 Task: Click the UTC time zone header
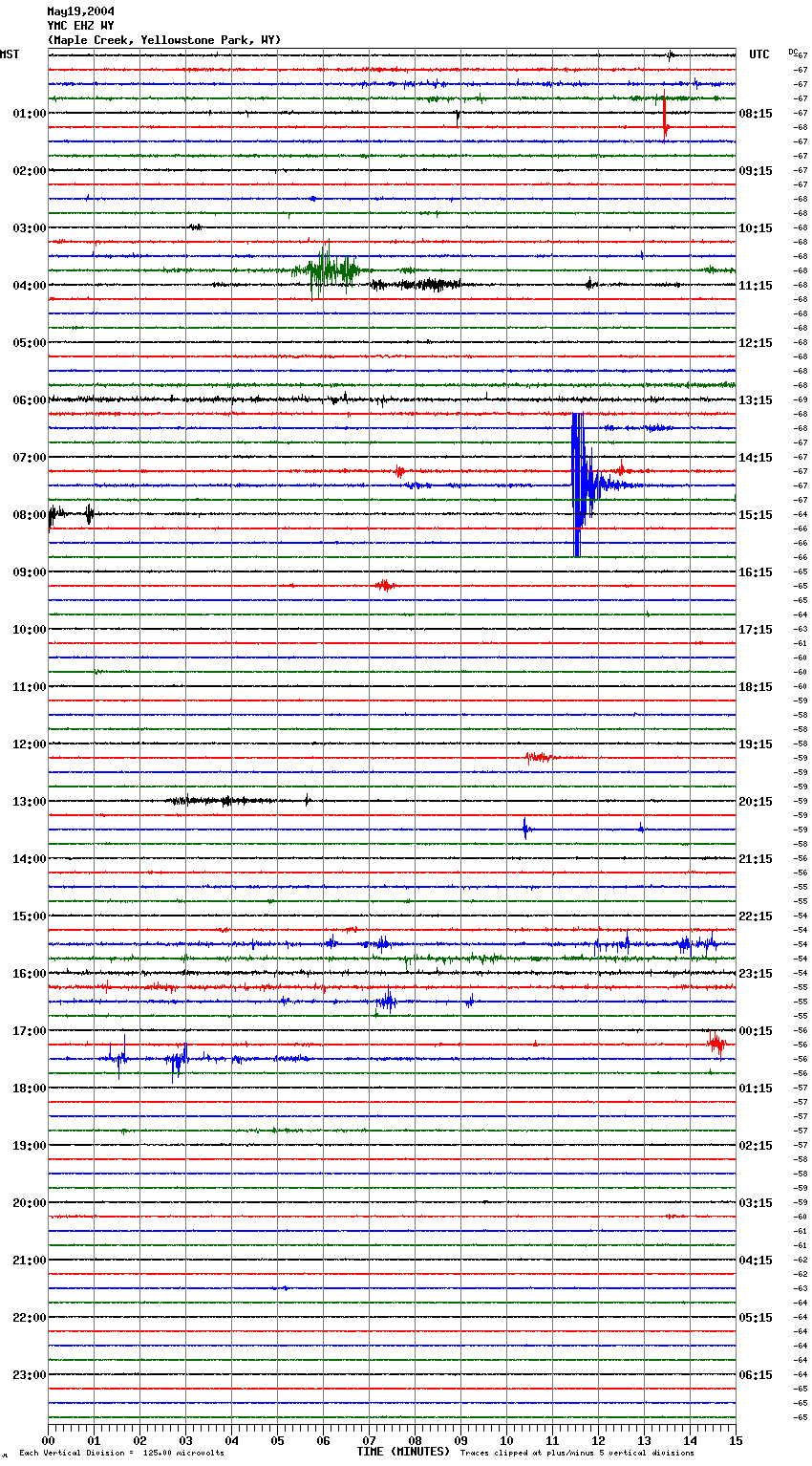pyautogui.click(x=759, y=54)
